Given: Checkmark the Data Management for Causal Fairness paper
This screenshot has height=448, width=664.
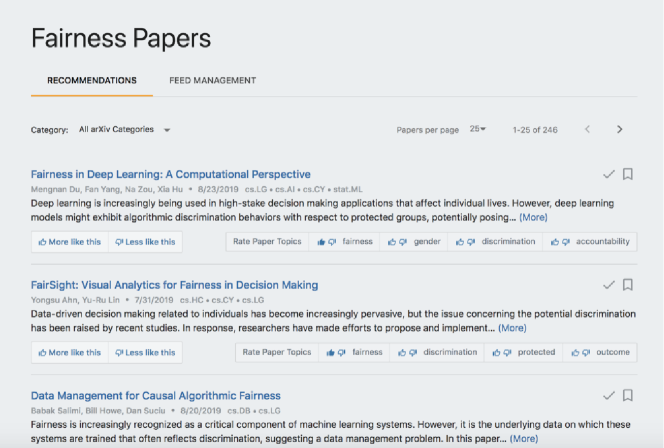Looking at the screenshot, I should point(609,395).
